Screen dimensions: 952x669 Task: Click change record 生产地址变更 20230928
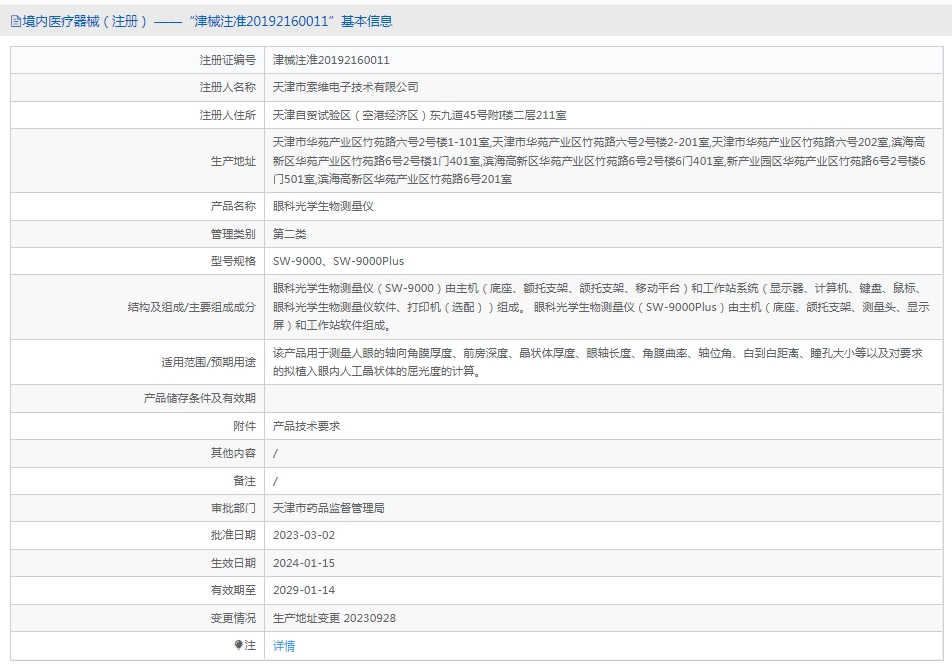click(x=334, y=618)
